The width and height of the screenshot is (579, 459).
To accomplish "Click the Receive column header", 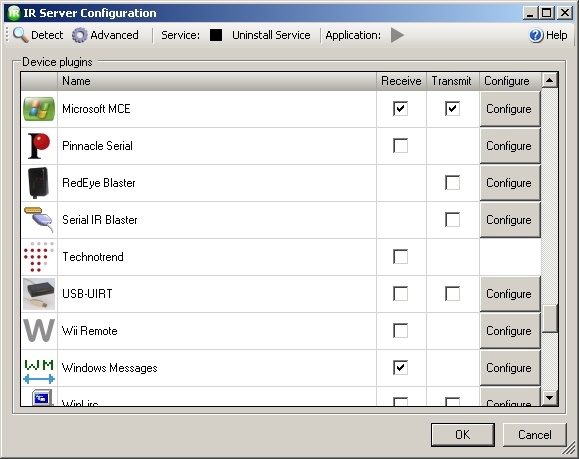I will [x=401, y=81].
